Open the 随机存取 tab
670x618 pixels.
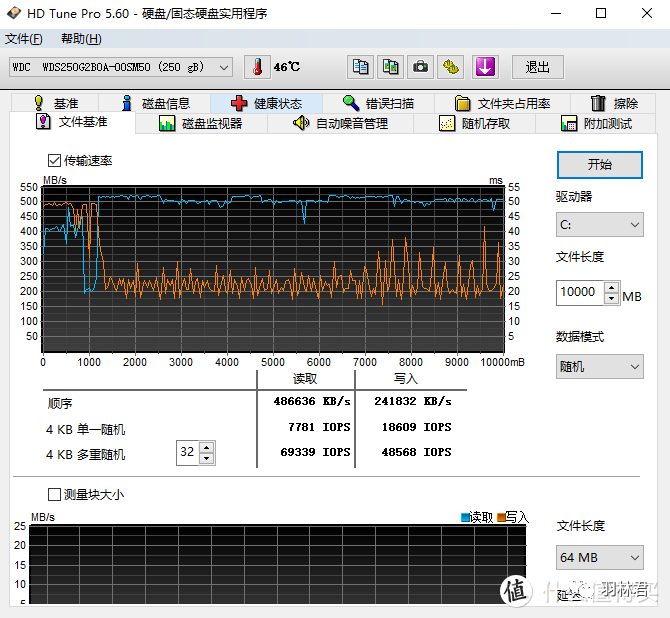(474, 124)
